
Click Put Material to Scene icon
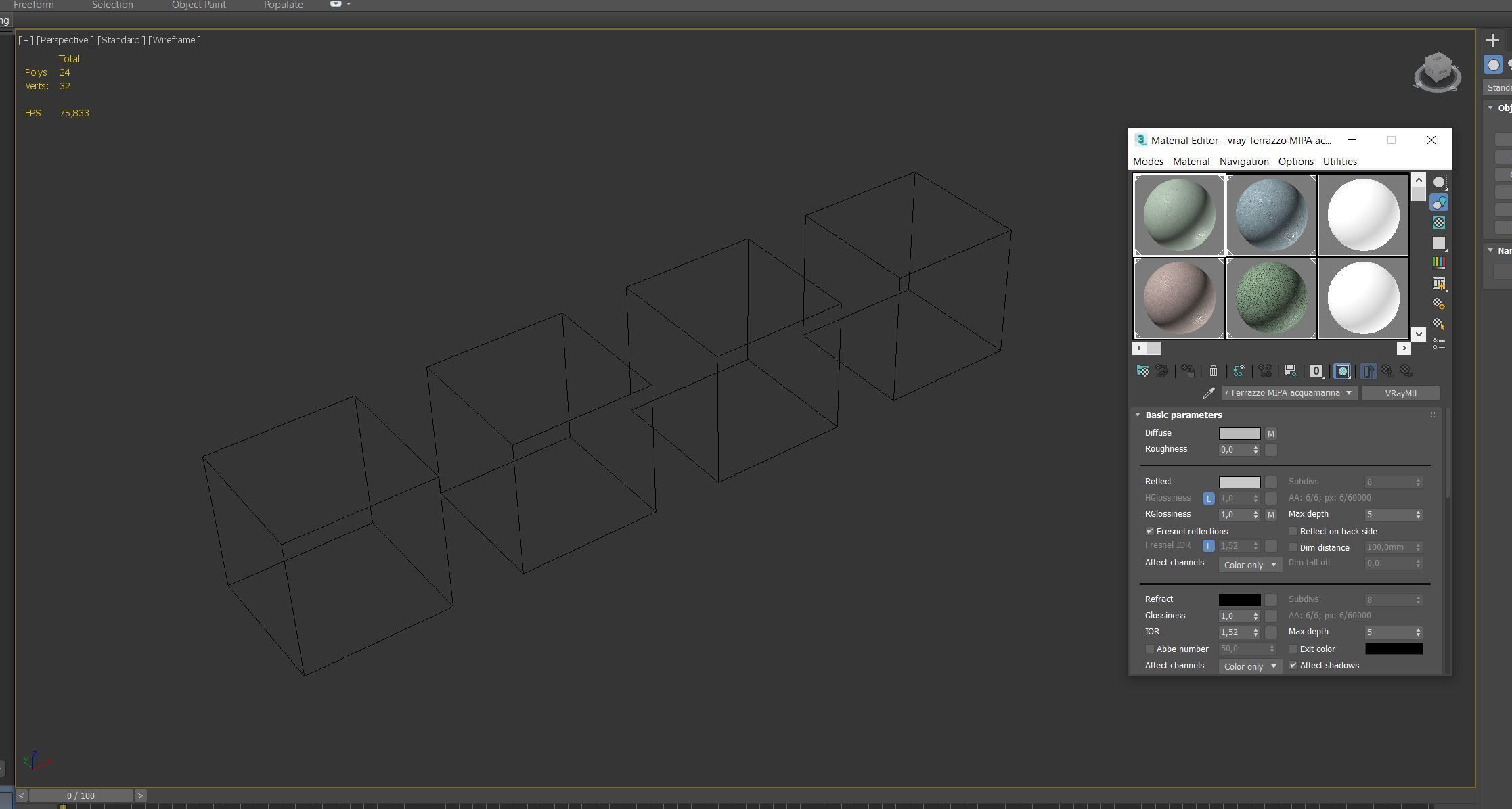pos(1162,371)
